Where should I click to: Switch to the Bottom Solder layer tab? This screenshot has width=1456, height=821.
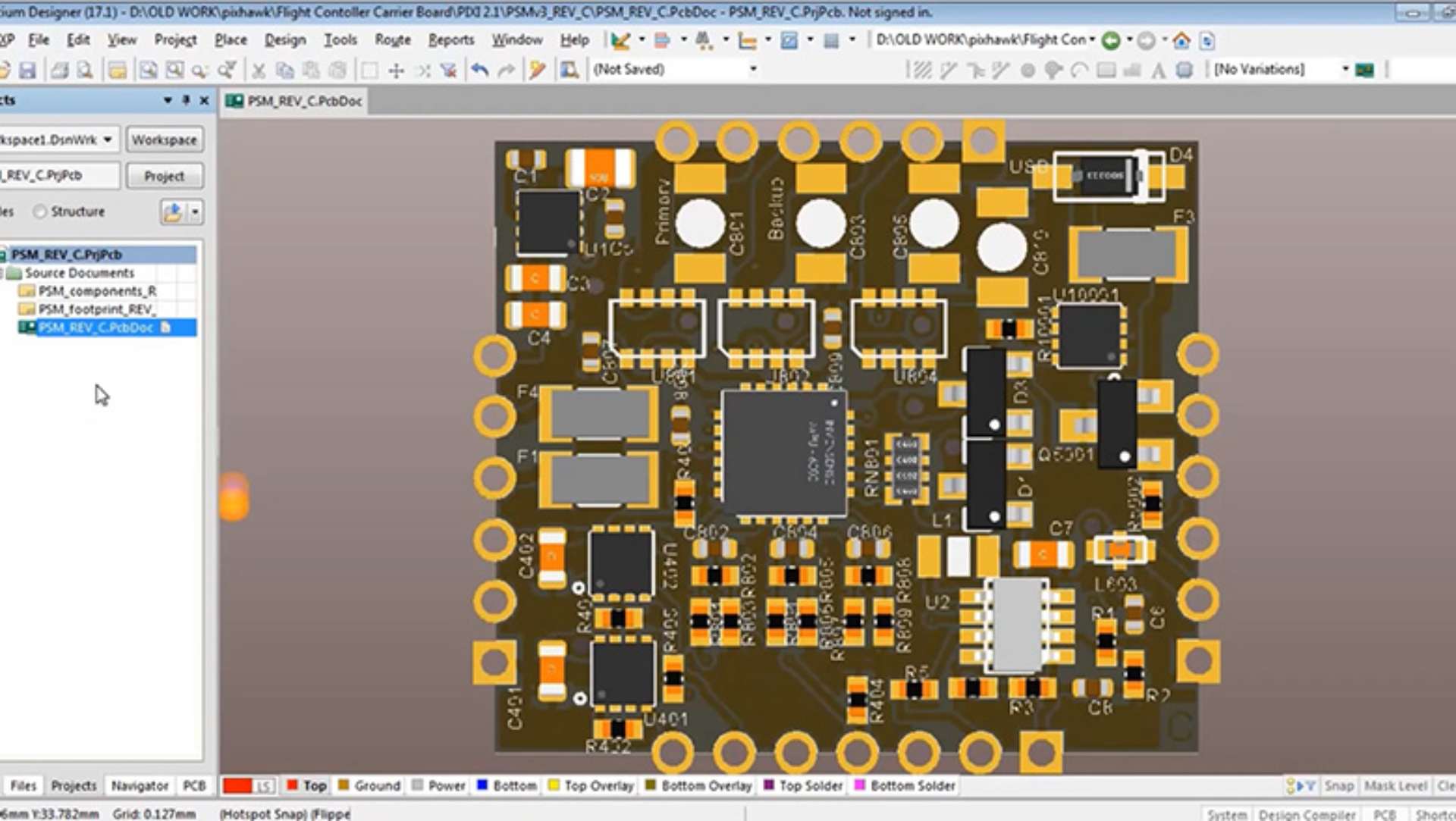tap(905, 786)
